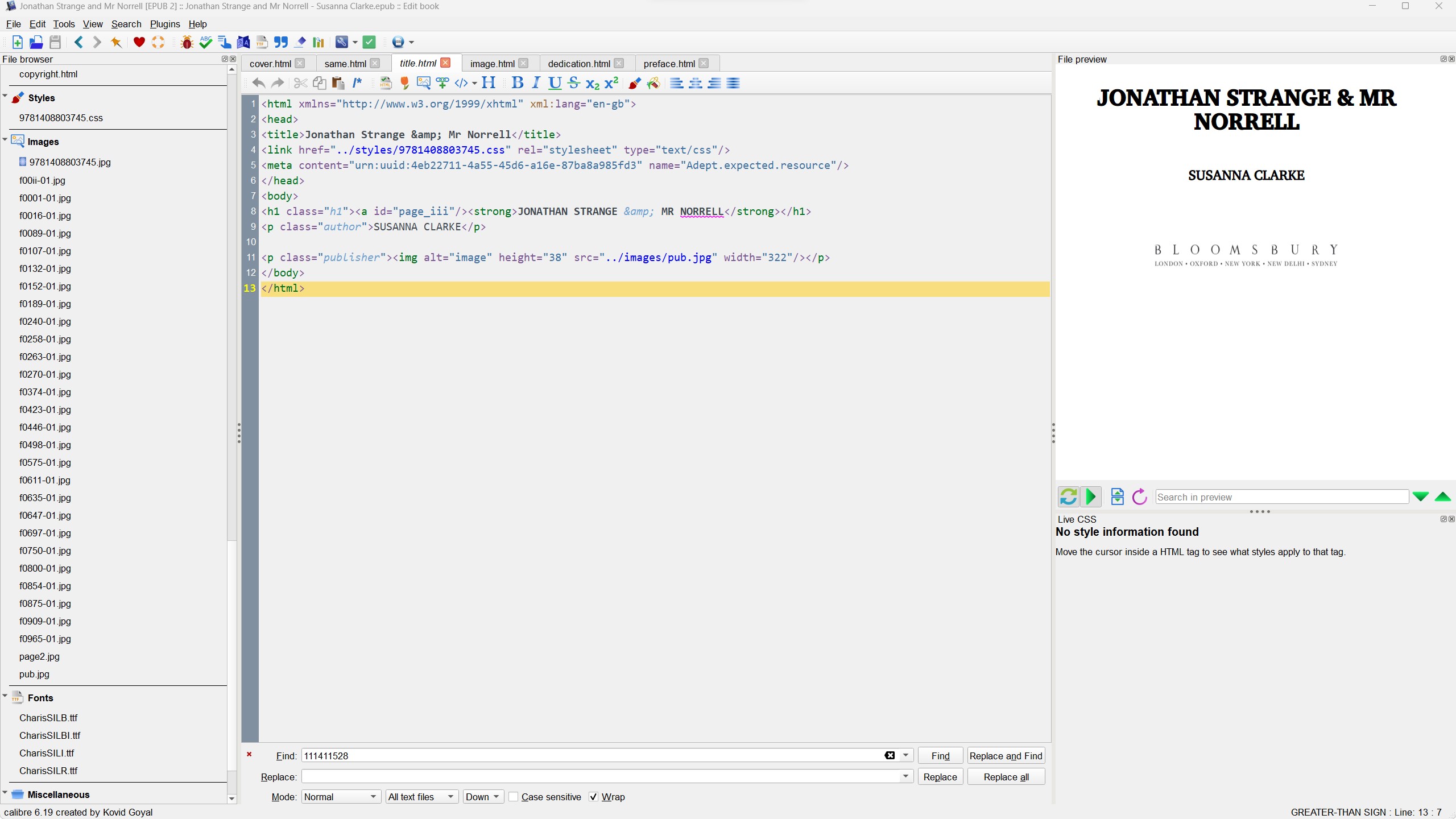Click the insert hyperlink icon
Viewport: 1456px width, 819px height.
pos(442,83)
